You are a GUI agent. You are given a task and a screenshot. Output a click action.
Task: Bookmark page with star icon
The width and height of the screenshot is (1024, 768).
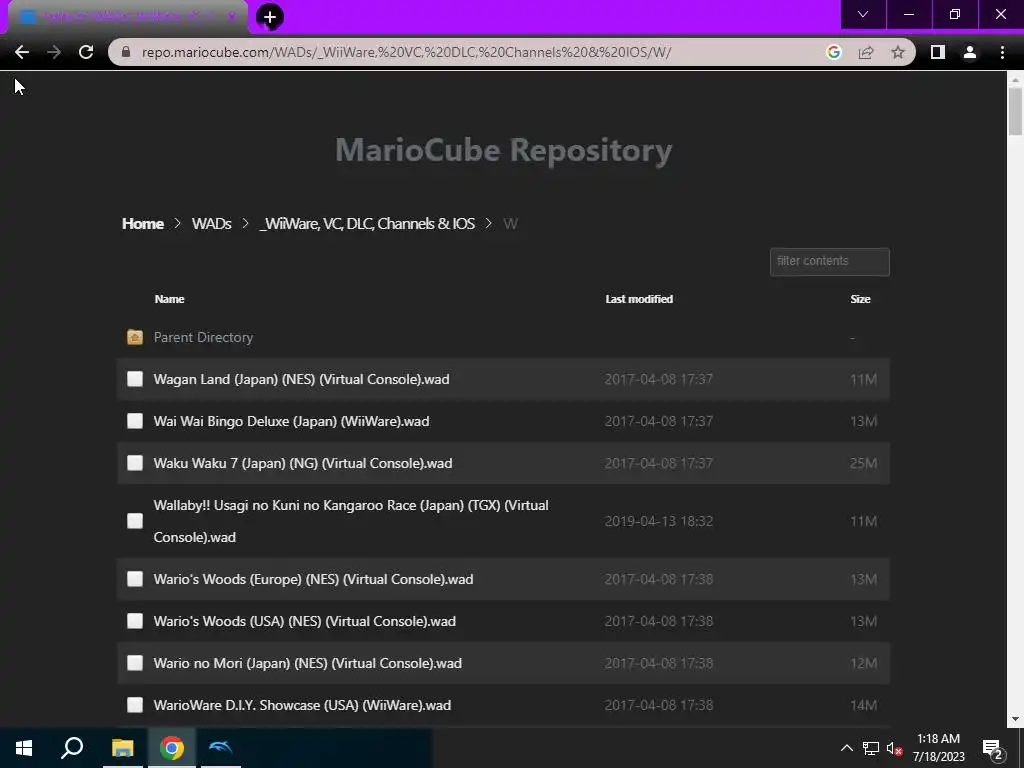pos(898,52)
